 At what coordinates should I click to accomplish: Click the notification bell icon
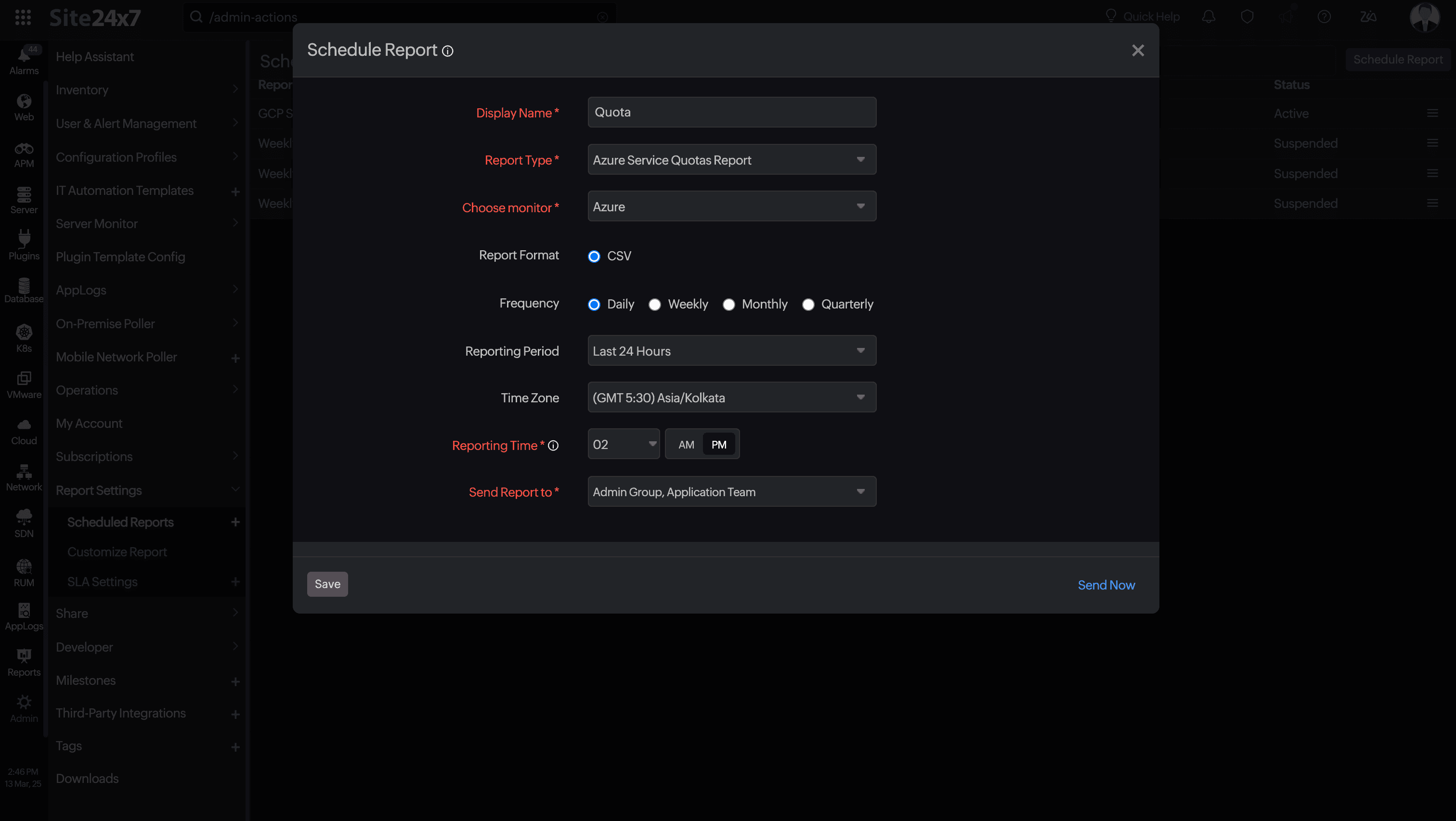point(1209,17)
